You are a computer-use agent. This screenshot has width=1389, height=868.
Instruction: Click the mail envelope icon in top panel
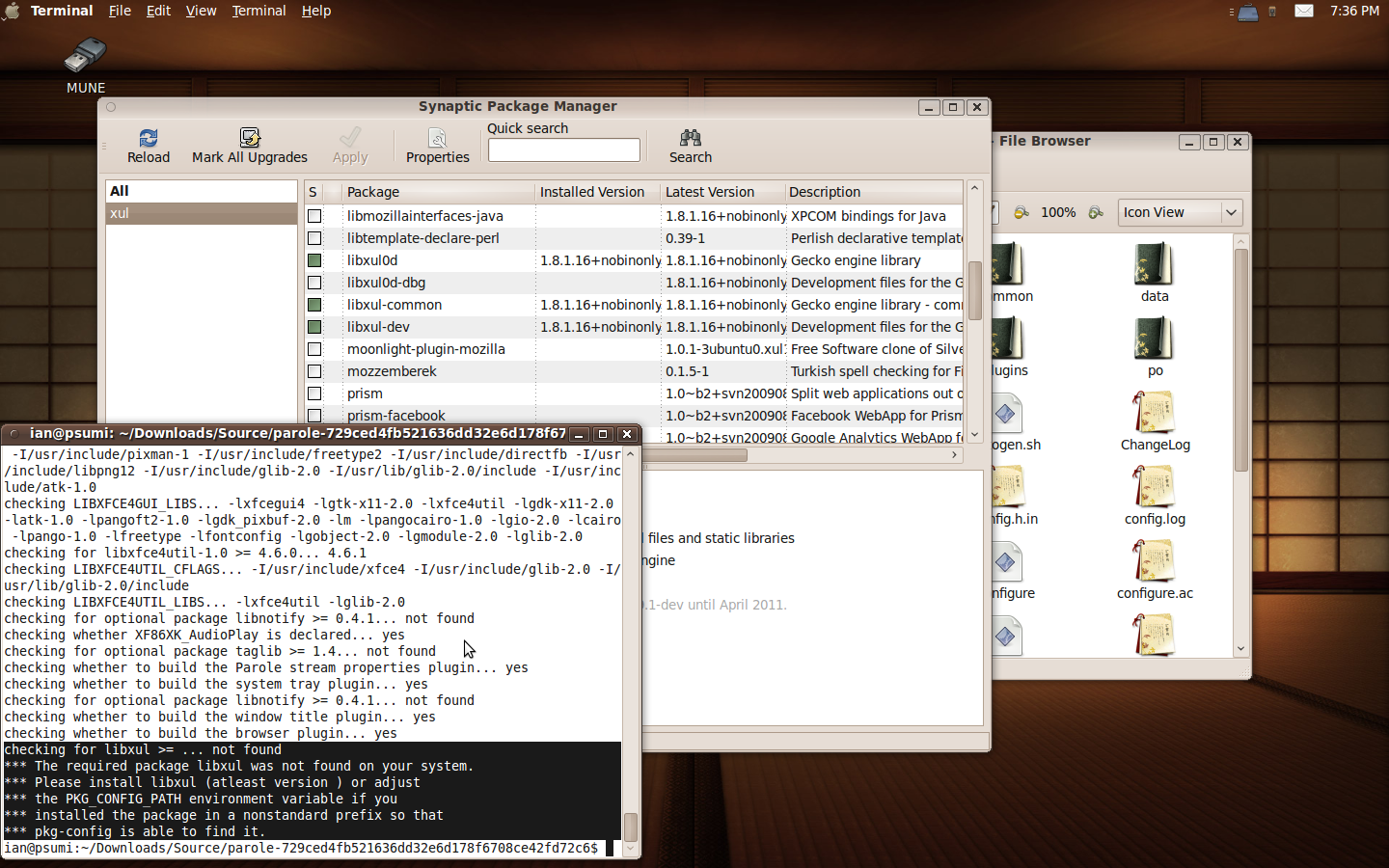pos(1303,11)
